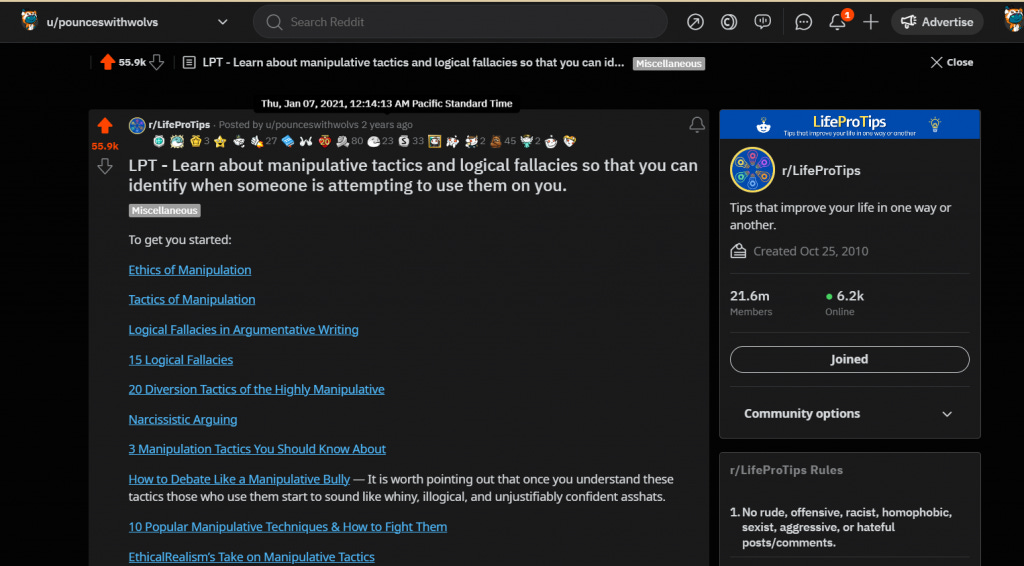This screenshot has width=1024, height=566.
Task: Click the 21.6m Members count
Action: [x=751, y=303]
